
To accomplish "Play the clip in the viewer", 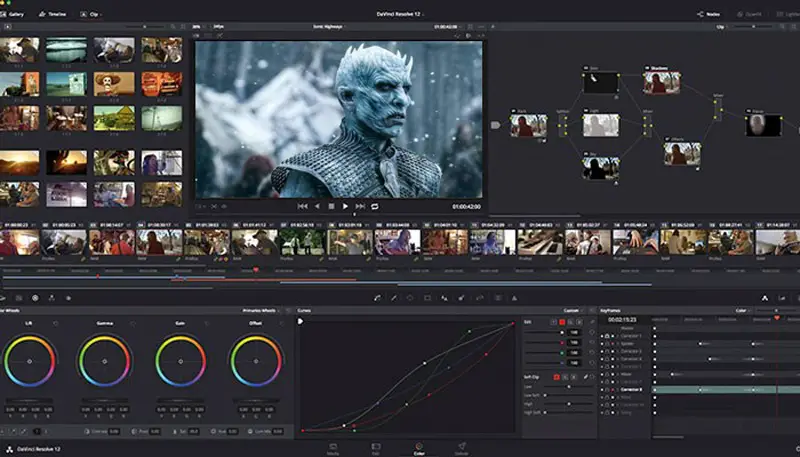I will [x=345, y=206].
